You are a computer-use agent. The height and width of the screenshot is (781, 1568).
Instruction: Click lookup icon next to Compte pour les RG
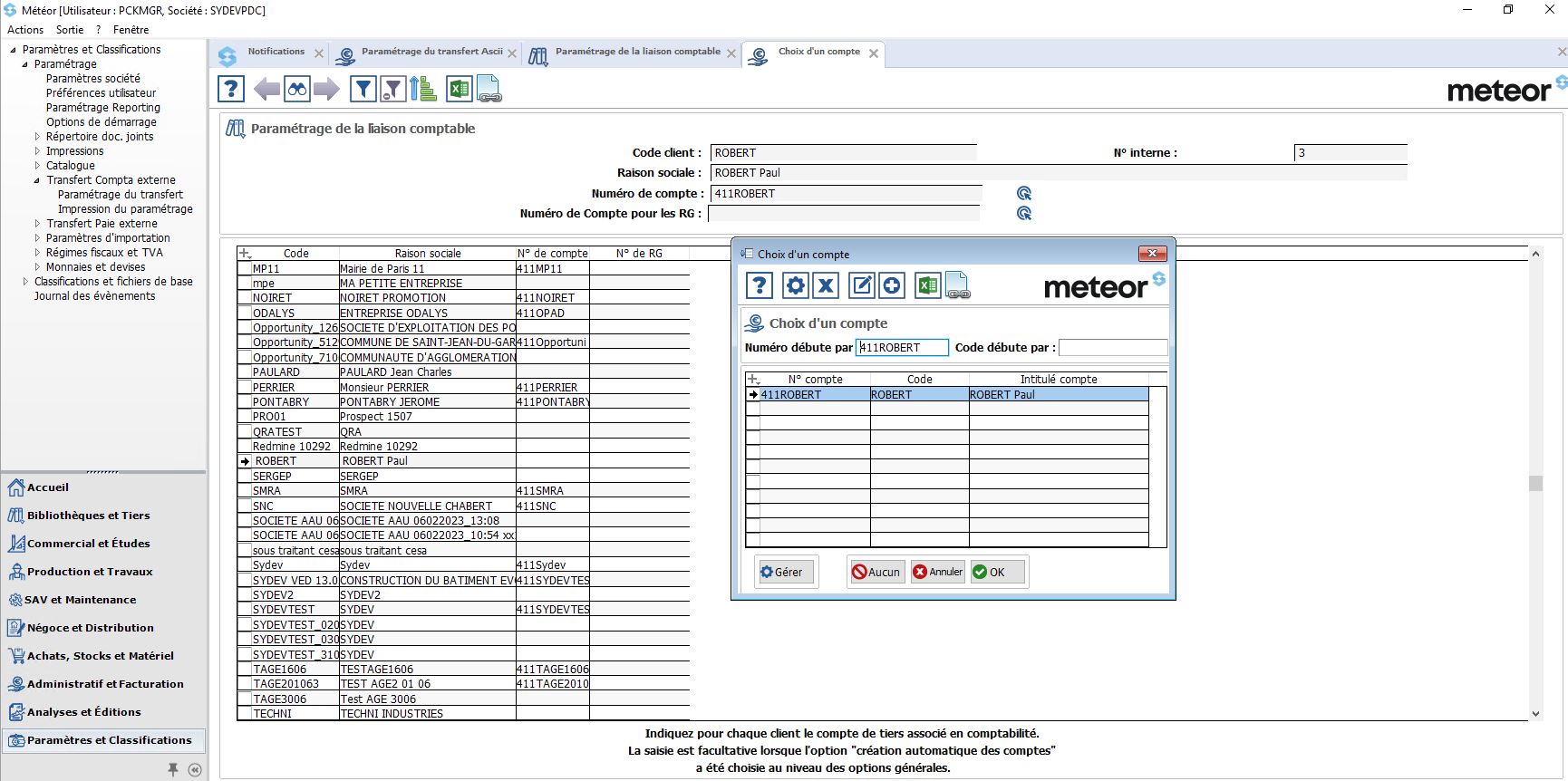point(1024,213)
